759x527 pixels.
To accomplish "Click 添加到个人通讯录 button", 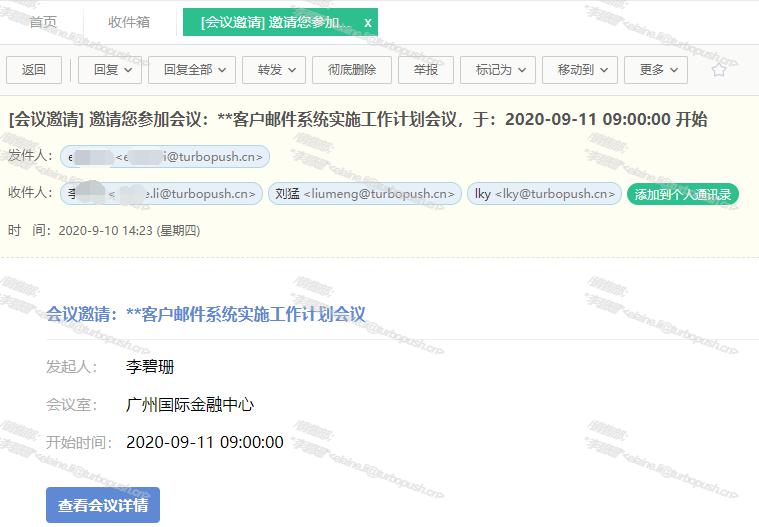I will point(682,194).
